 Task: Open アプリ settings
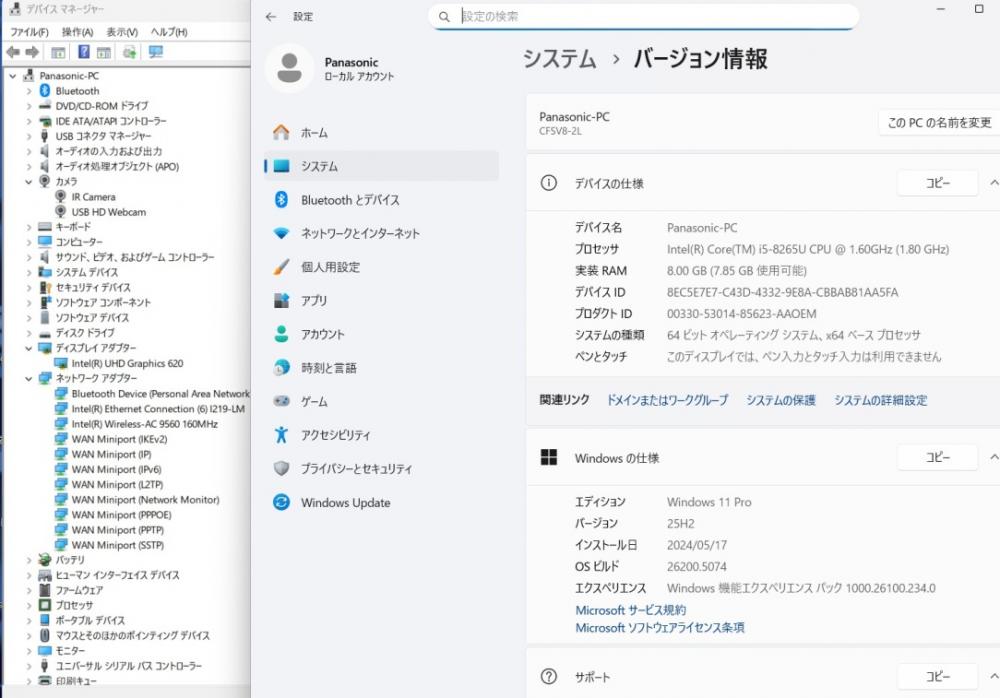381,301
